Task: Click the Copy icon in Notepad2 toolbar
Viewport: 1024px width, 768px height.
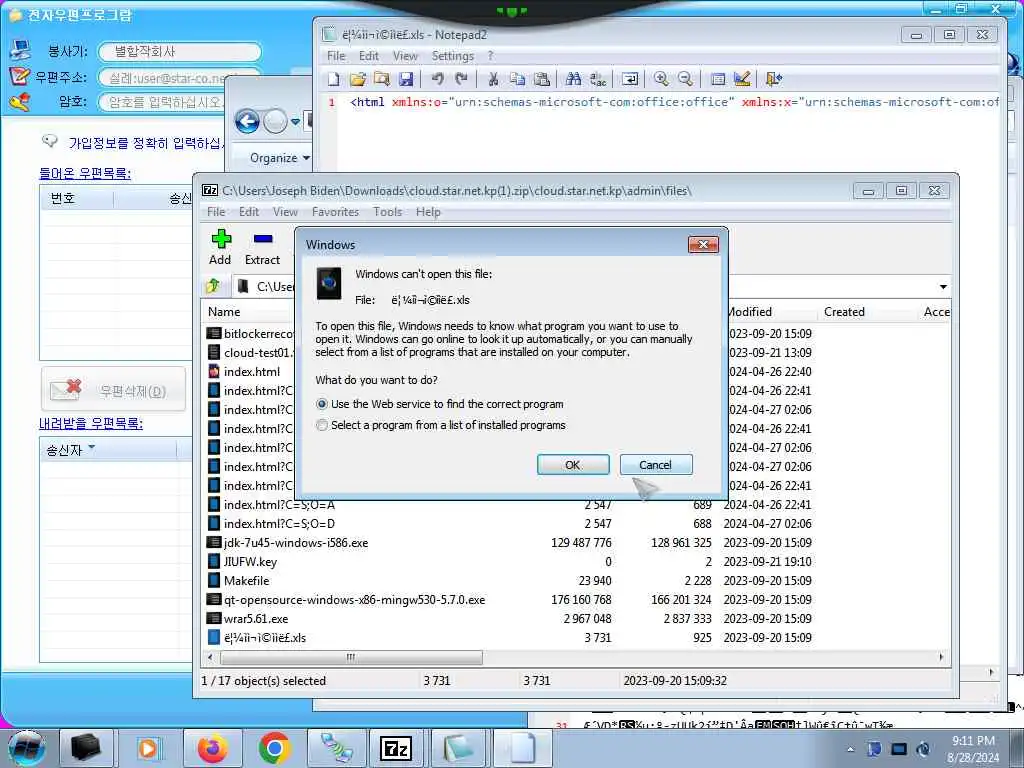Action: pyautogui.click(x=517, y=79)
